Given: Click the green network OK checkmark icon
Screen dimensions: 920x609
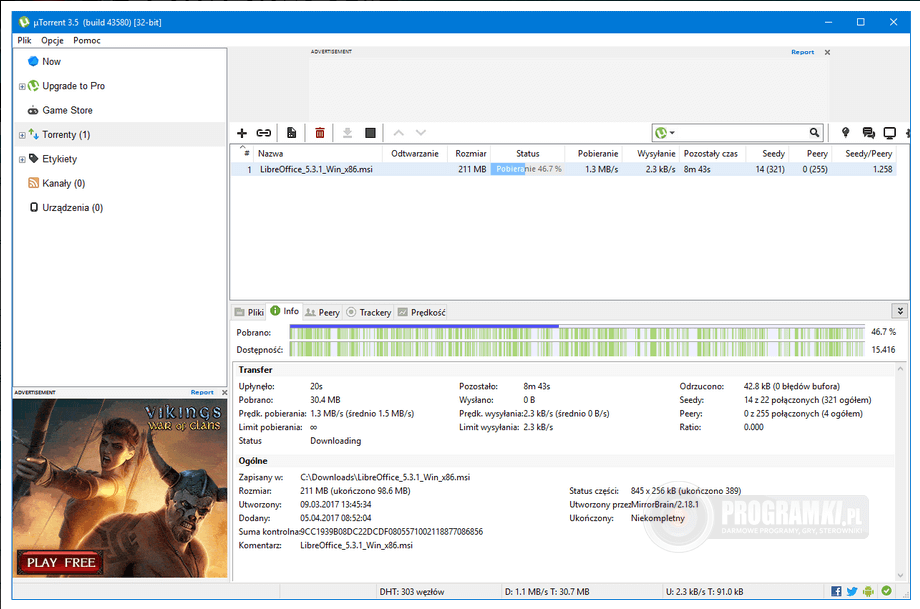Looking at the screenshot, I should click(887, 591).
